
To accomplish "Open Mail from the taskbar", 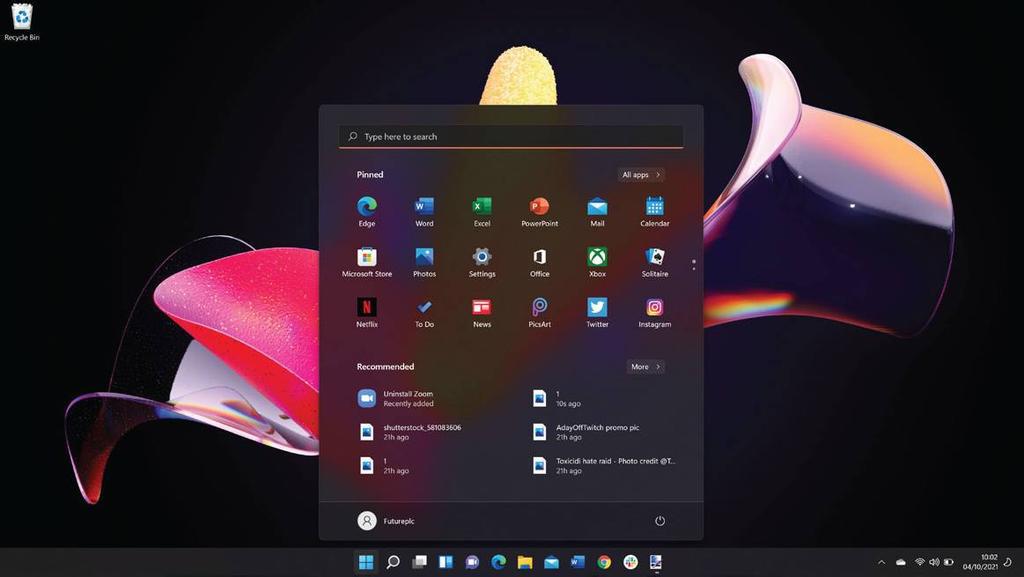I will tap(551, 562).
